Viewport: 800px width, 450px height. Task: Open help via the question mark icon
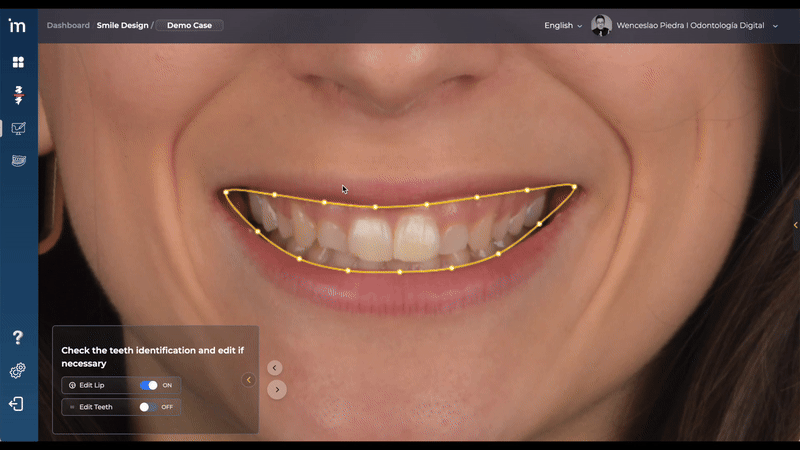pyautogui.click(x=18, y=338)
